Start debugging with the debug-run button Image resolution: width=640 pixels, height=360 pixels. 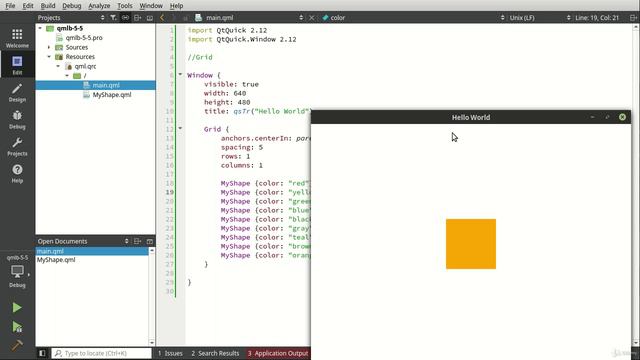(x=17, y=327)
